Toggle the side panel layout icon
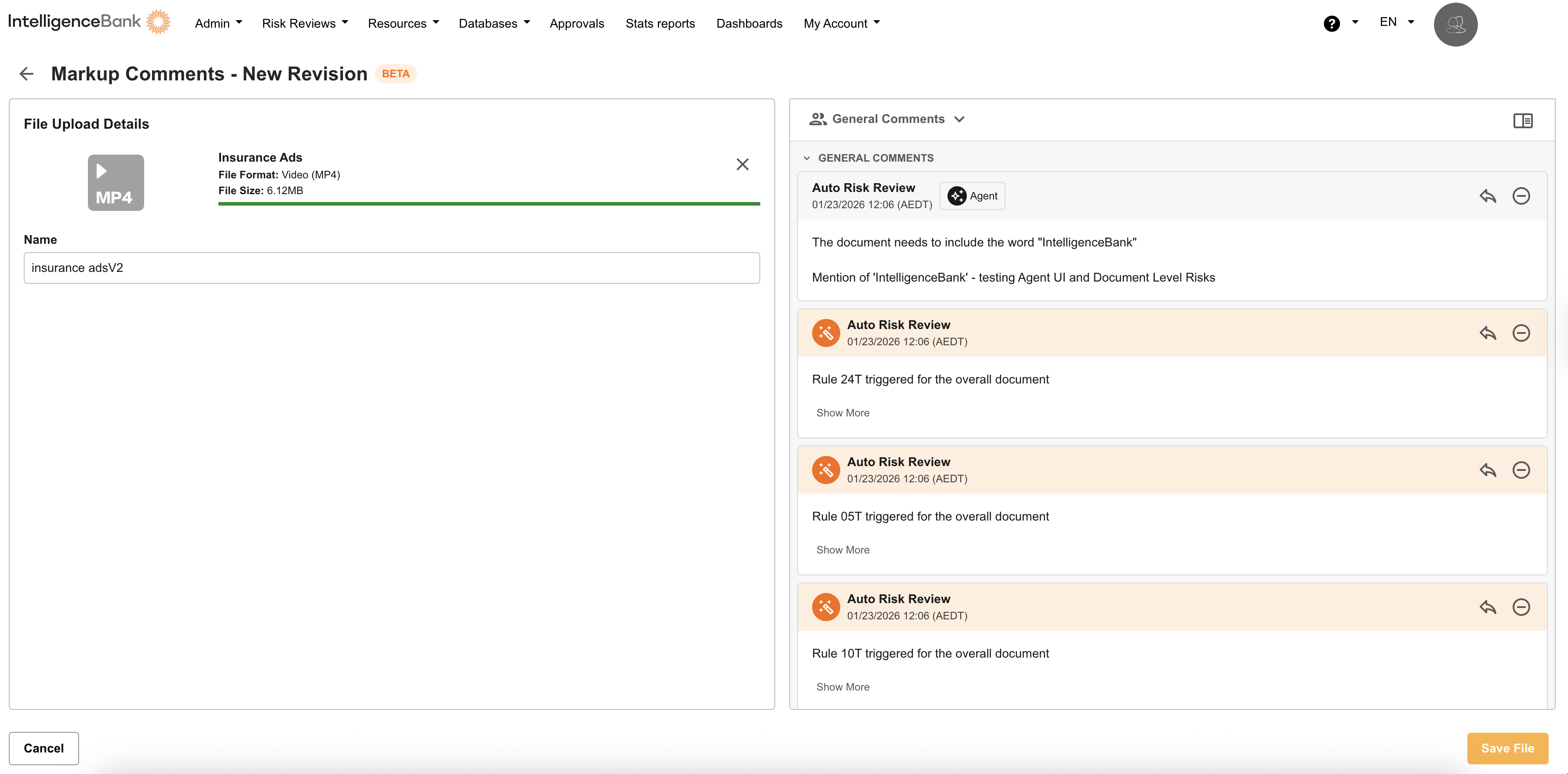Viewport: 1568px width, 774px height. tap(1522, 120)
